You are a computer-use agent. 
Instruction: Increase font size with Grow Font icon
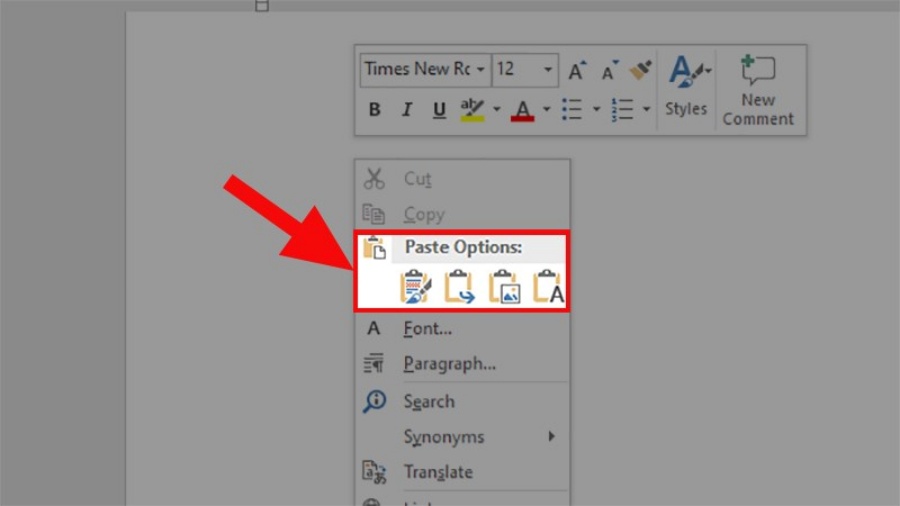[x=577, y=70]
